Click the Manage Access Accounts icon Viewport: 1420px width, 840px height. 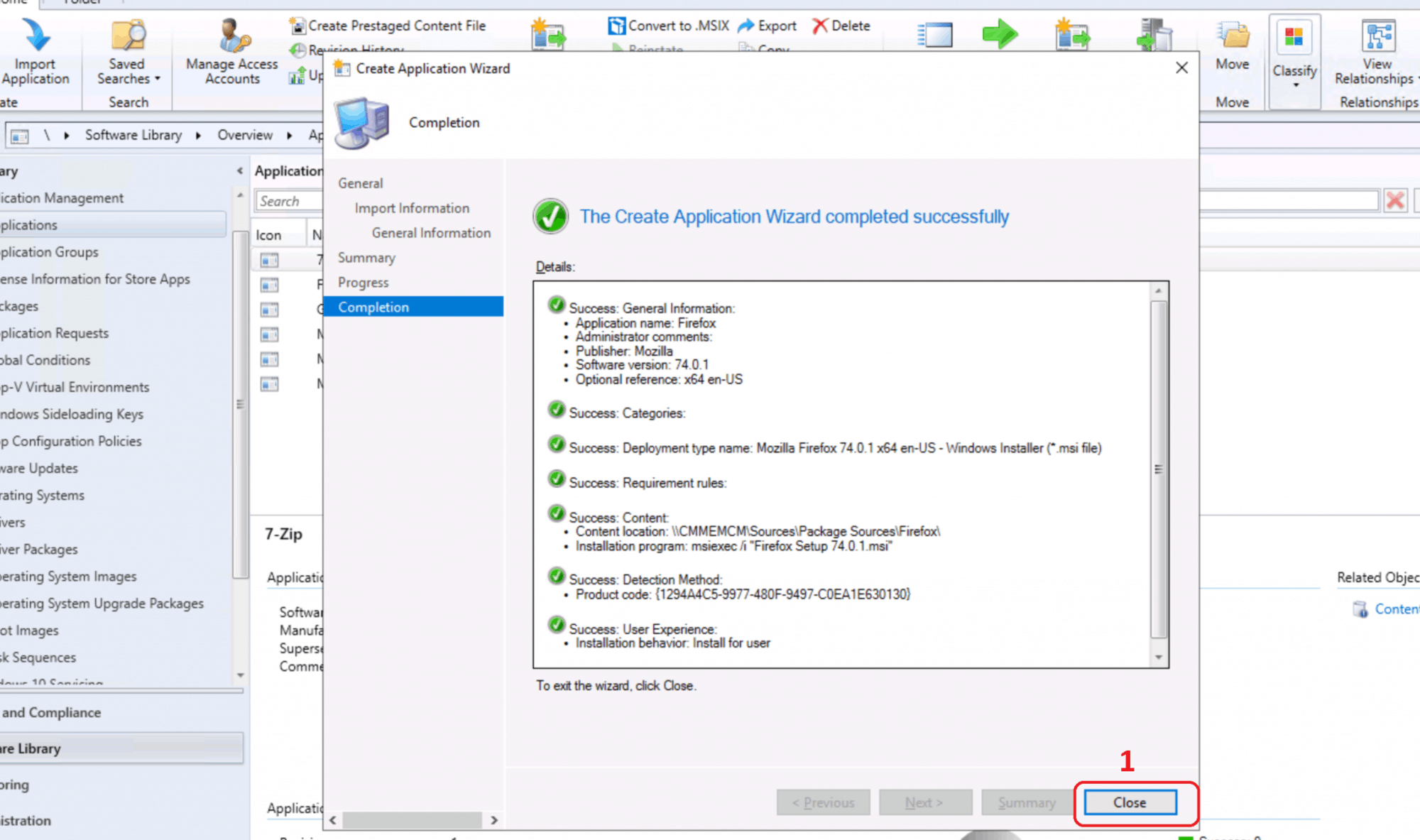coord(233,37)
